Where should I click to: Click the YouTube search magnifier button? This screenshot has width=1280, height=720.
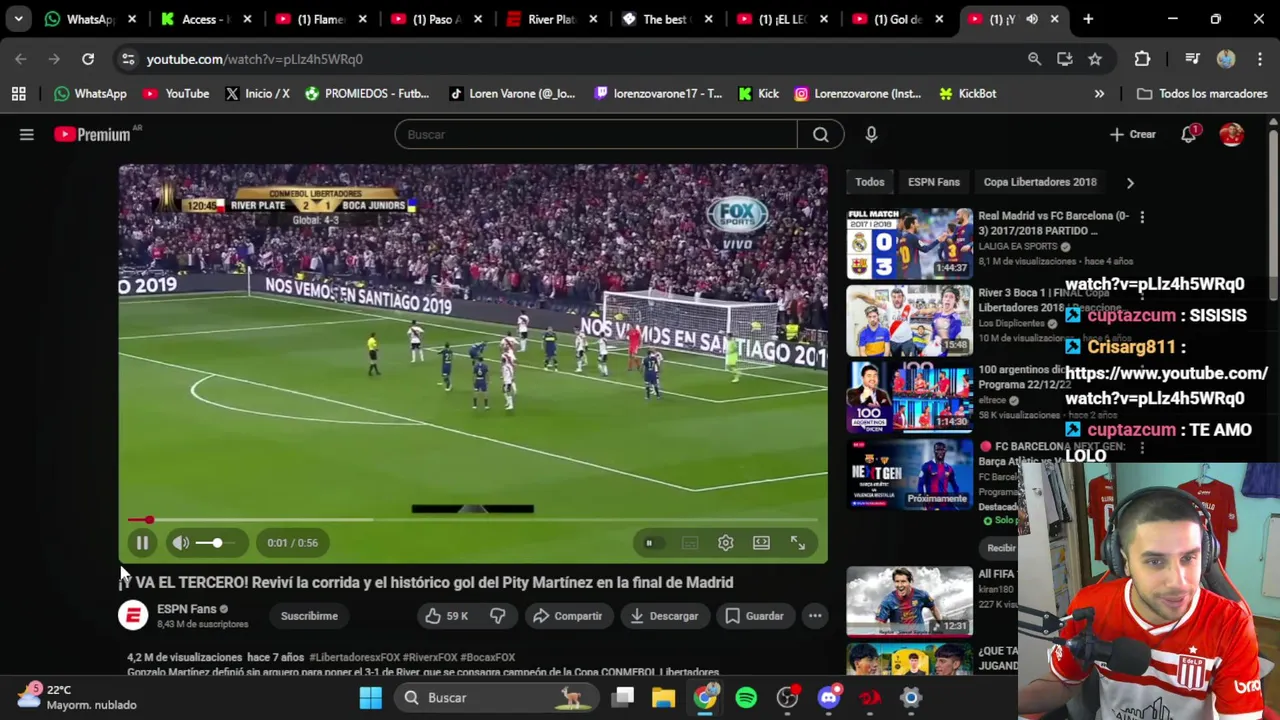coord(821,134)
